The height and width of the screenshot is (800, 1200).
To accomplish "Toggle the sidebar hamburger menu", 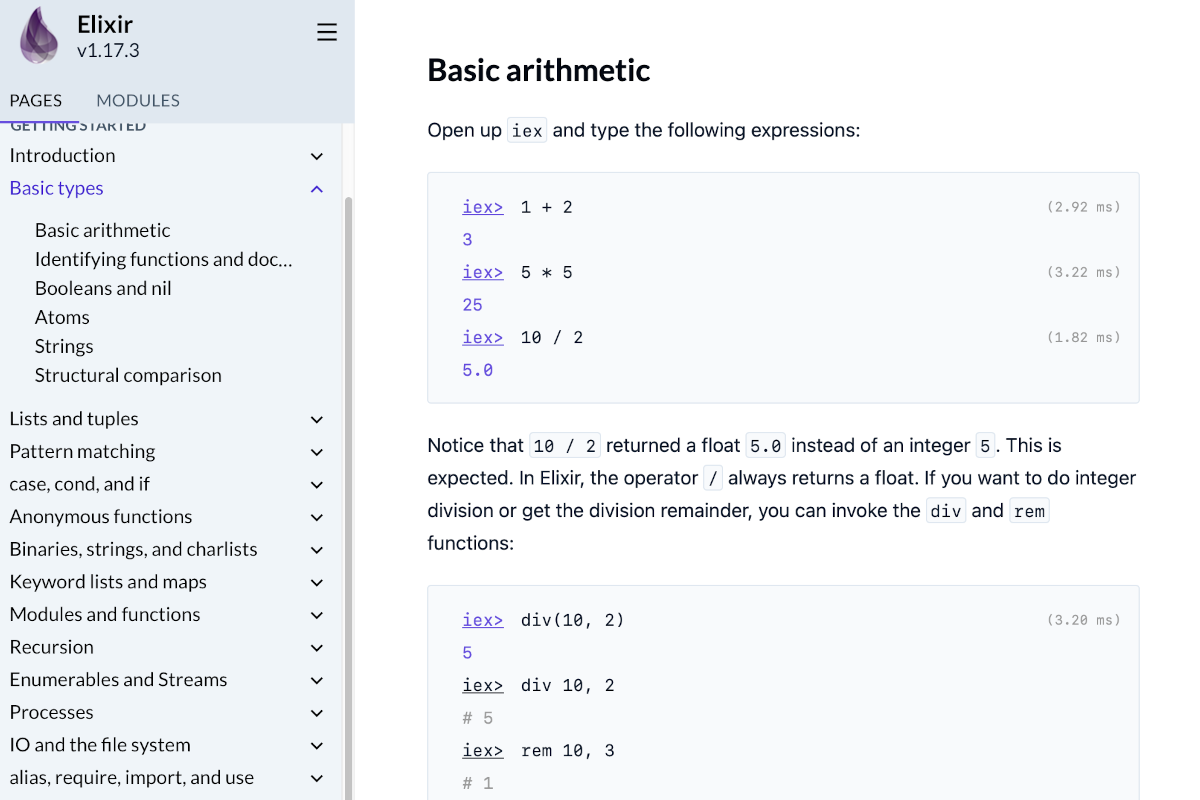I will click(327, 32).
